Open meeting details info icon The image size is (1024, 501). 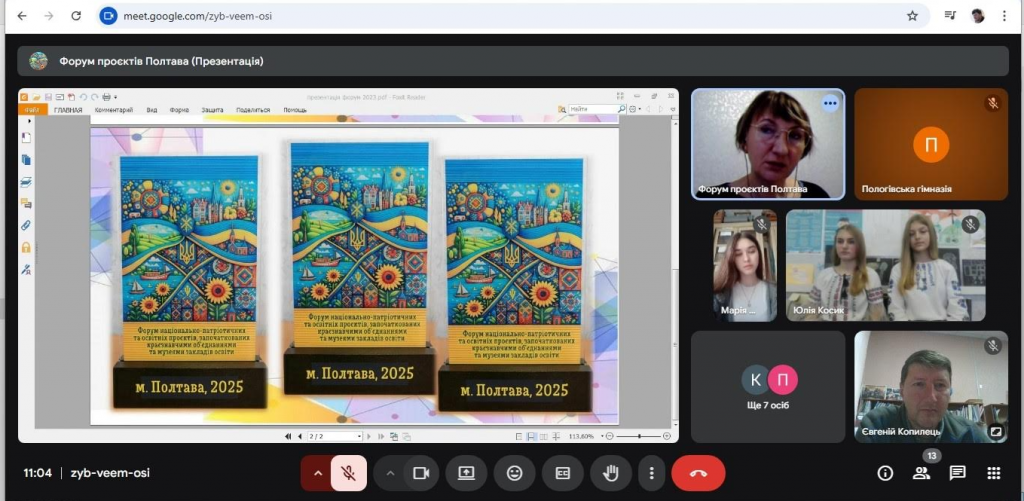(x=885, y=473)
